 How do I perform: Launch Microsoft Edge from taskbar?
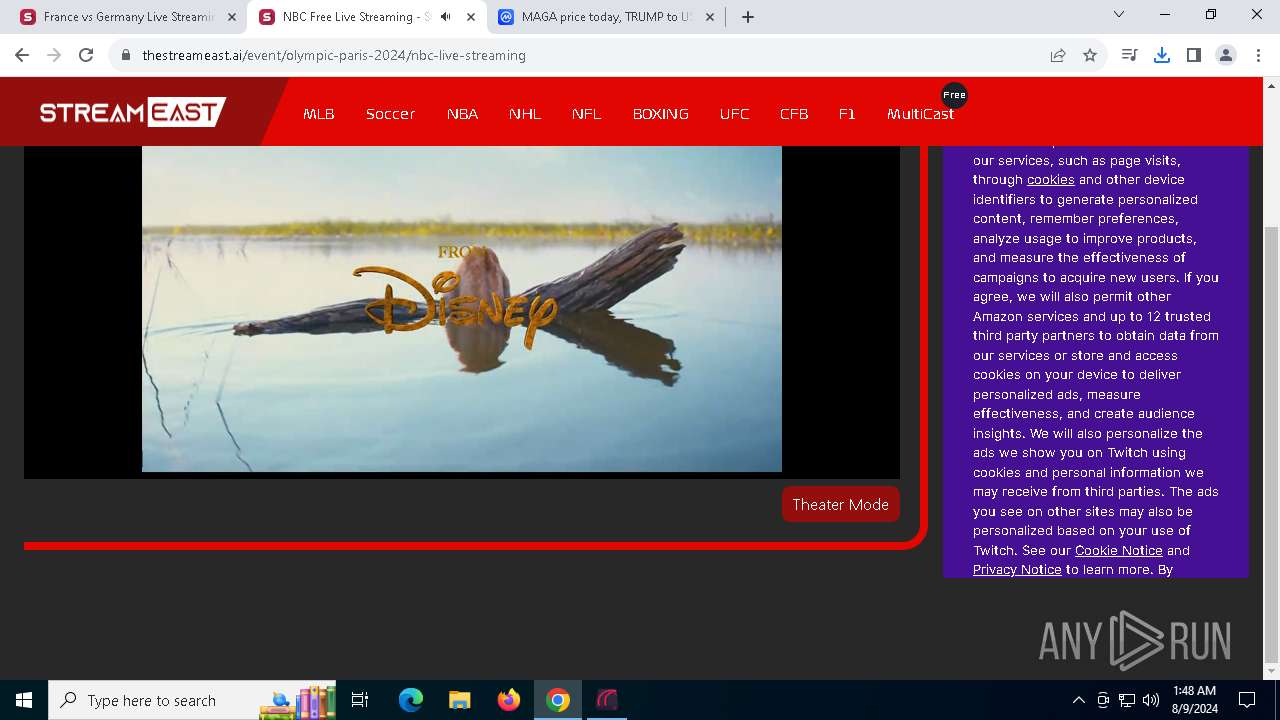pos(411,700)
